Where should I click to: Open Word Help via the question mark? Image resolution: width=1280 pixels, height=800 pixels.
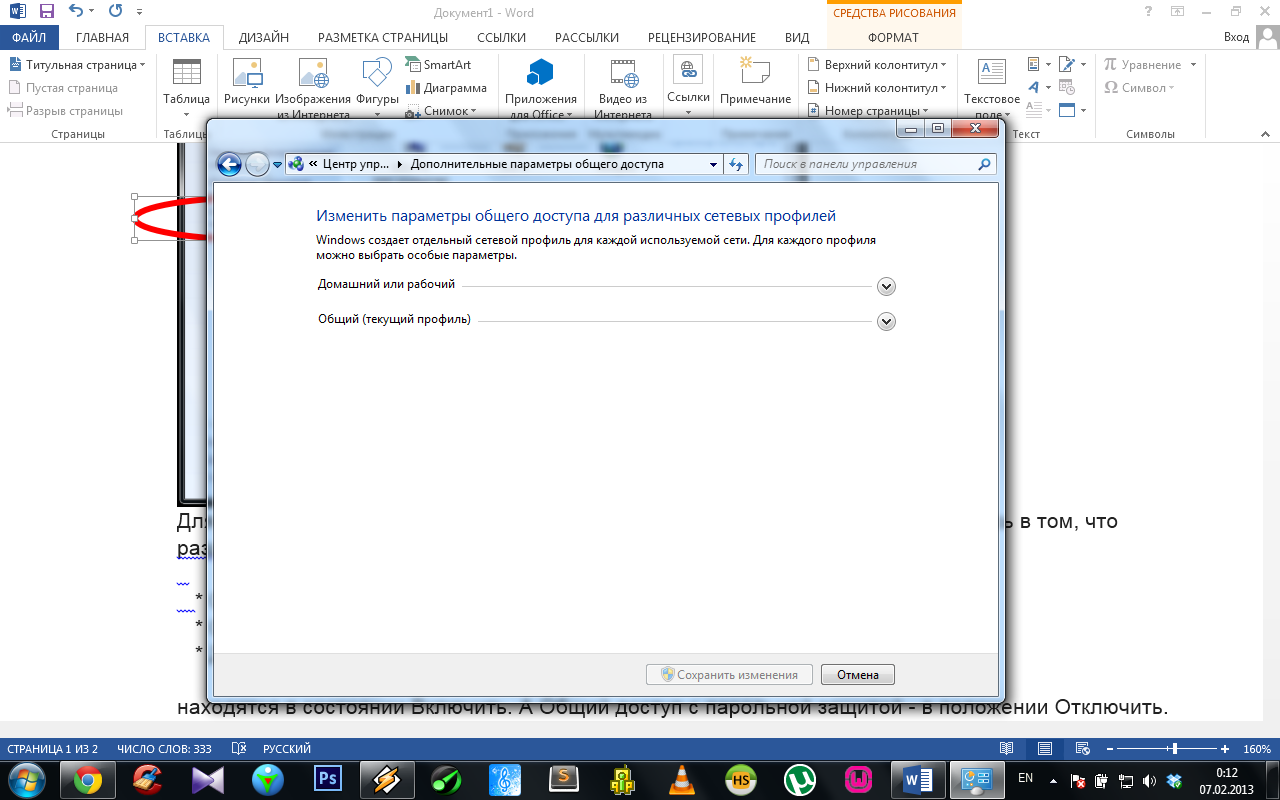pos(1146,11)
